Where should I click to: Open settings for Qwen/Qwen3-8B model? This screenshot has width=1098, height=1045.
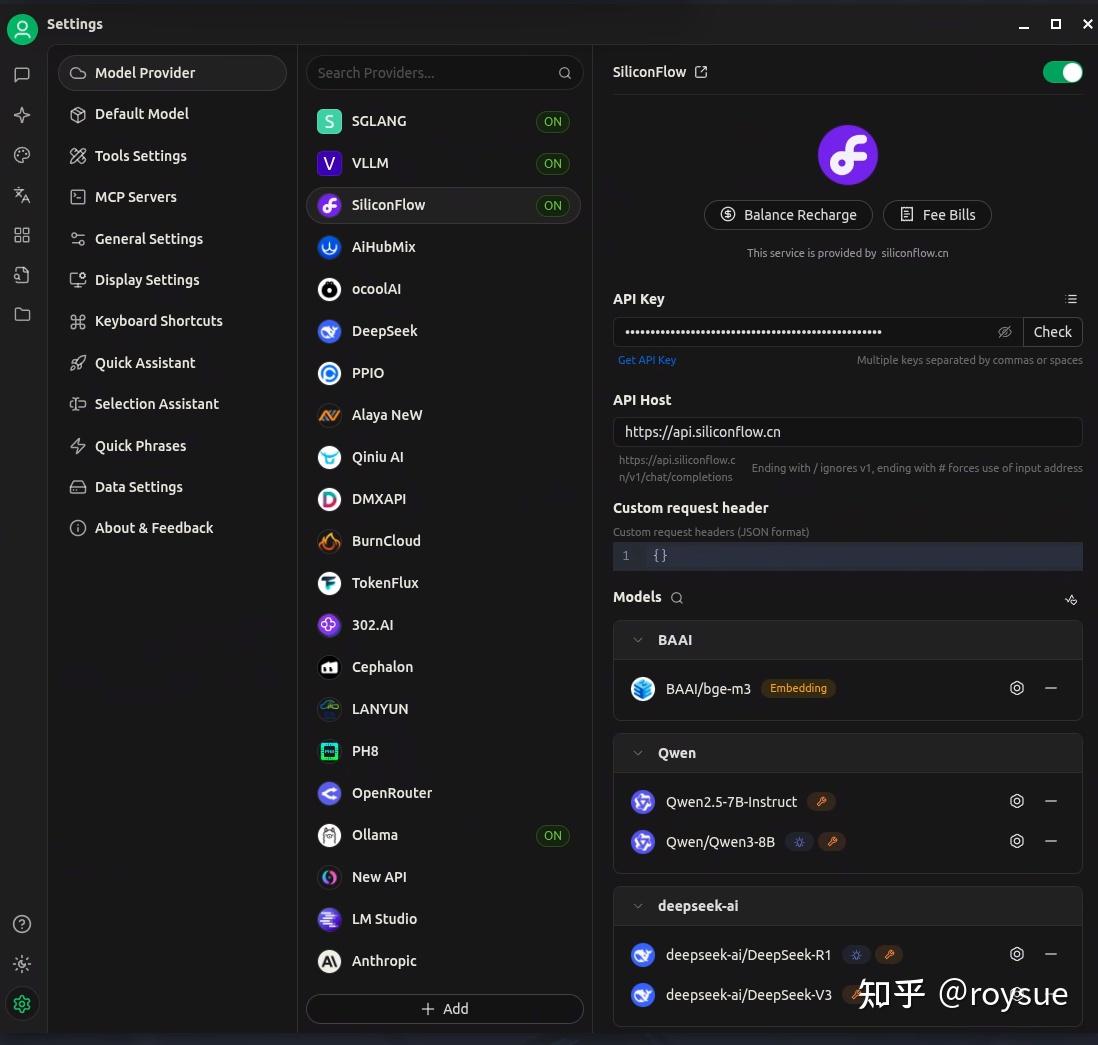(x=1017, y=840)
